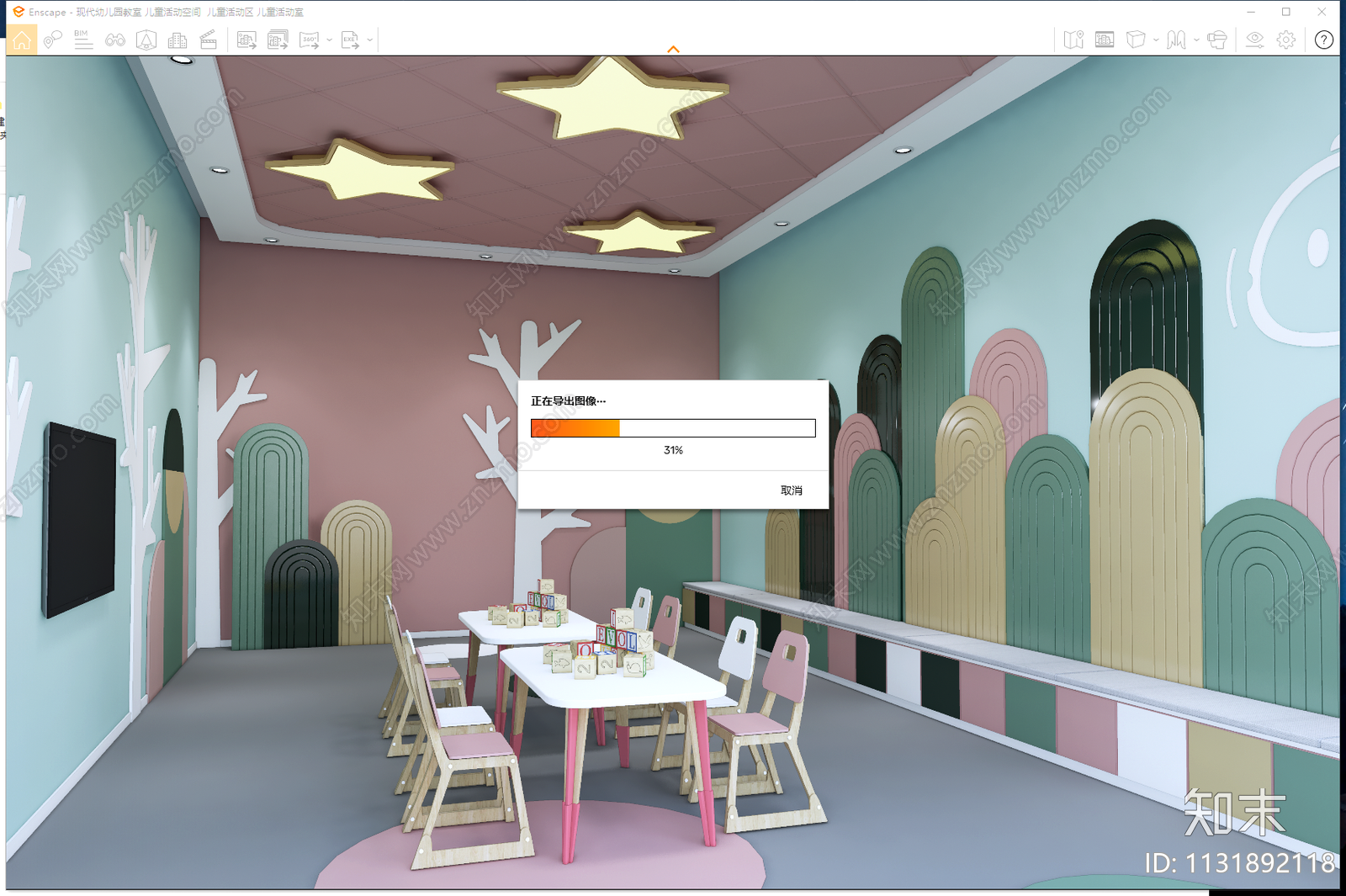Image resolution: width=1346 pixels, height=896 pixels.
Task: Maximize the Enscape window
Action: 1286,12
